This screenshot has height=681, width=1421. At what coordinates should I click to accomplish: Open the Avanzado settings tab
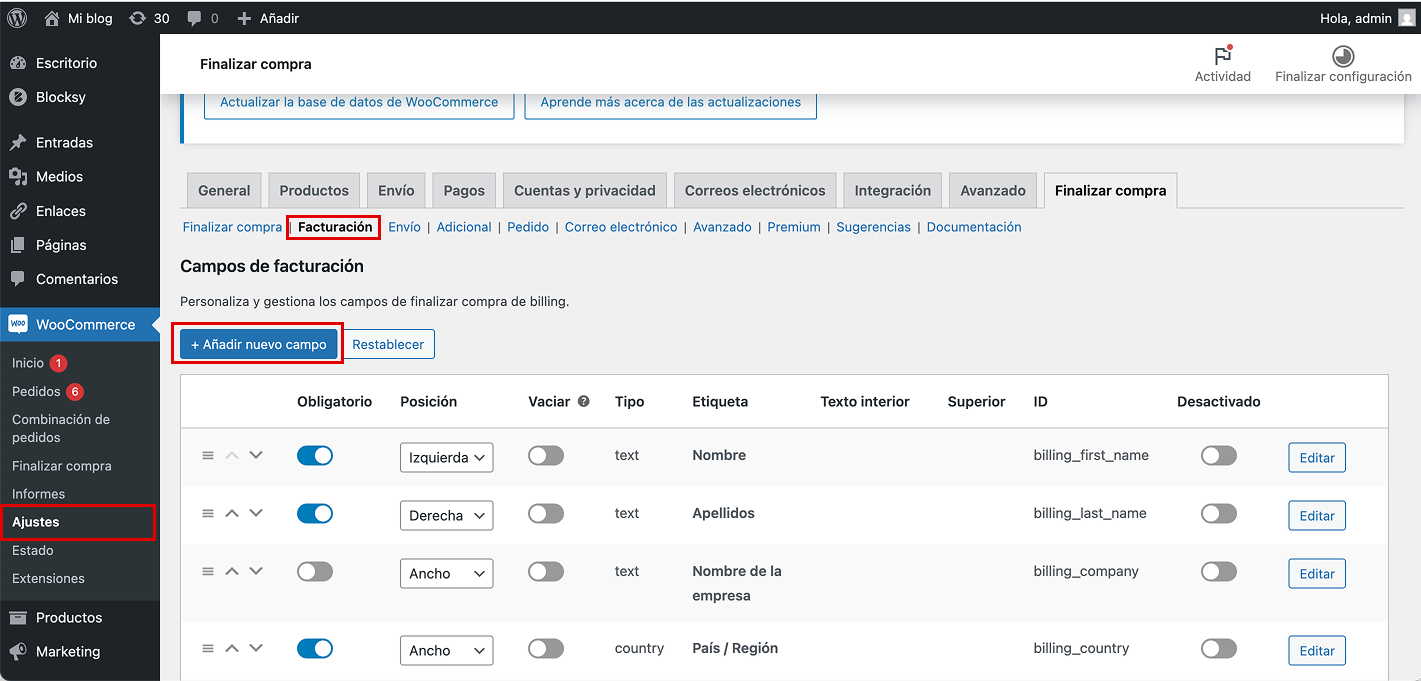[993, 190]
